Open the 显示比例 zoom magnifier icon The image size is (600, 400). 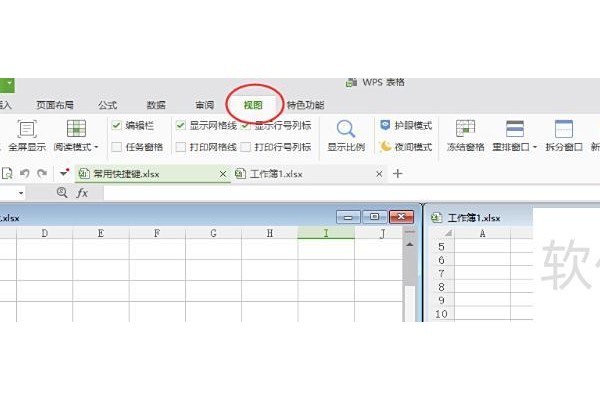[346, 129]
